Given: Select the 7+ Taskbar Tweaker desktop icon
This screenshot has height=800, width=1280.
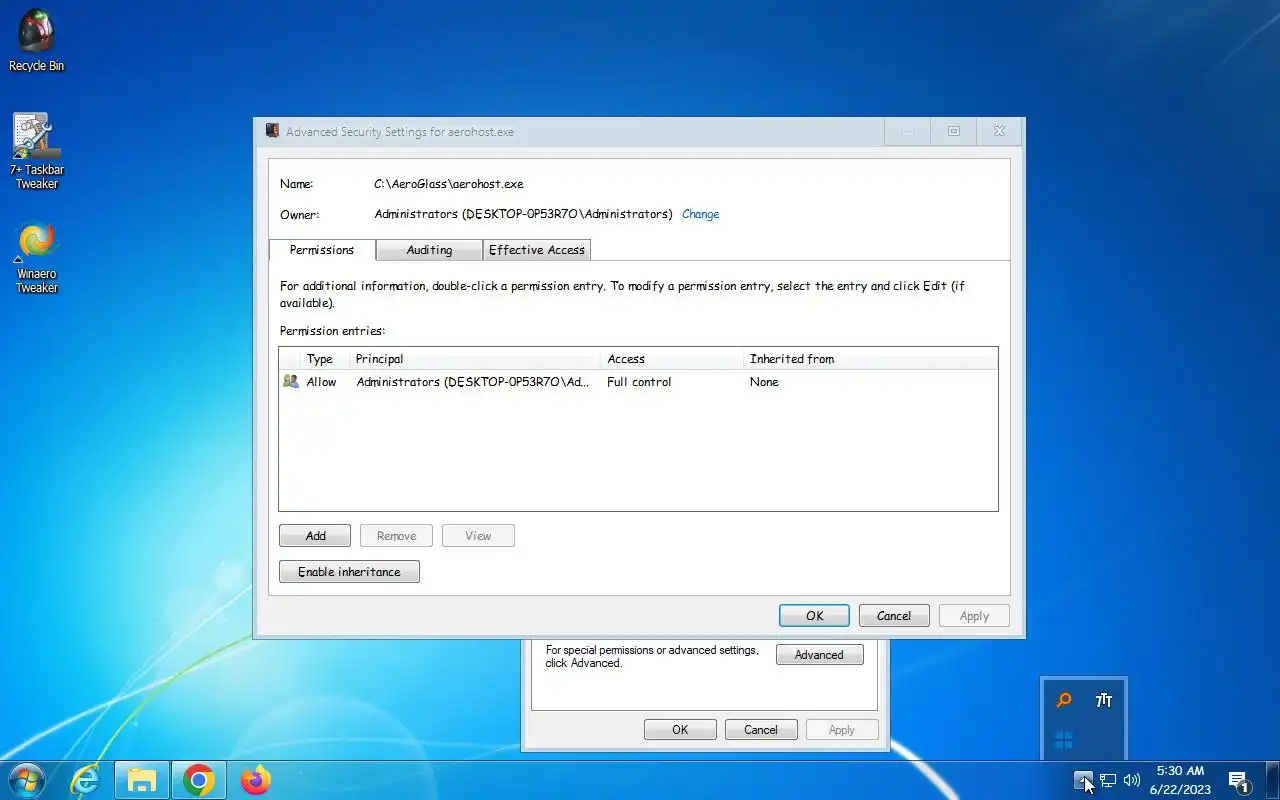Looking at the screenshot, I should 36,150.
